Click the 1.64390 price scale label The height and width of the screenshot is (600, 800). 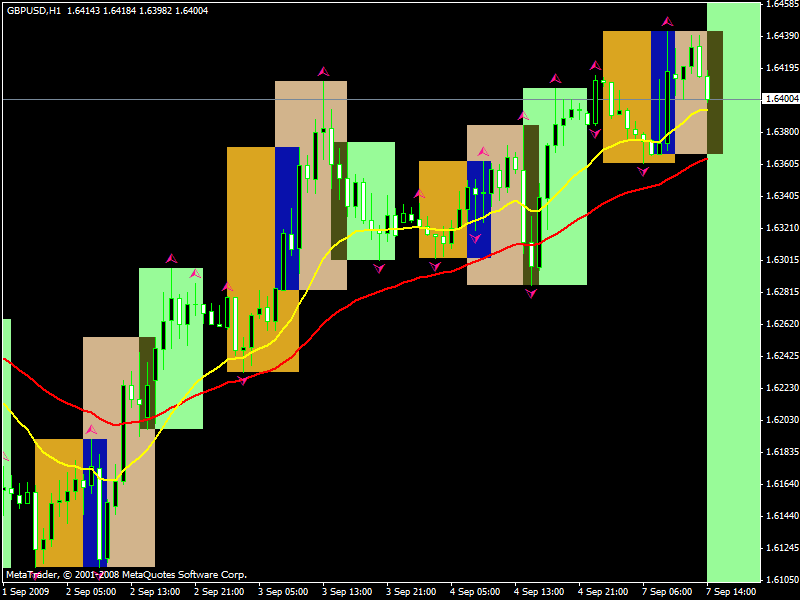click(782, 36)
